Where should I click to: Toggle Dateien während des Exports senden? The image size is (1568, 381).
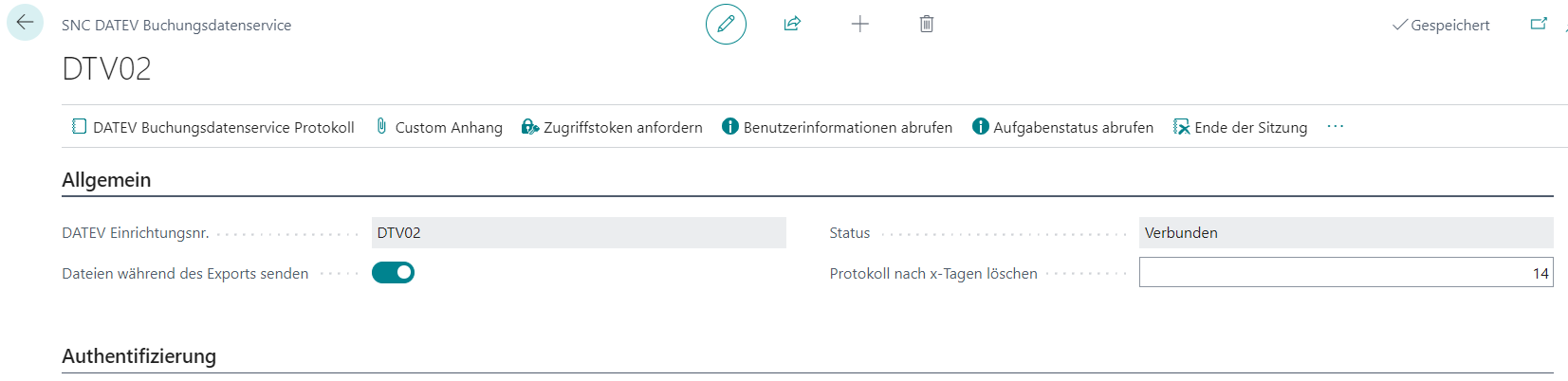point(393,273)
